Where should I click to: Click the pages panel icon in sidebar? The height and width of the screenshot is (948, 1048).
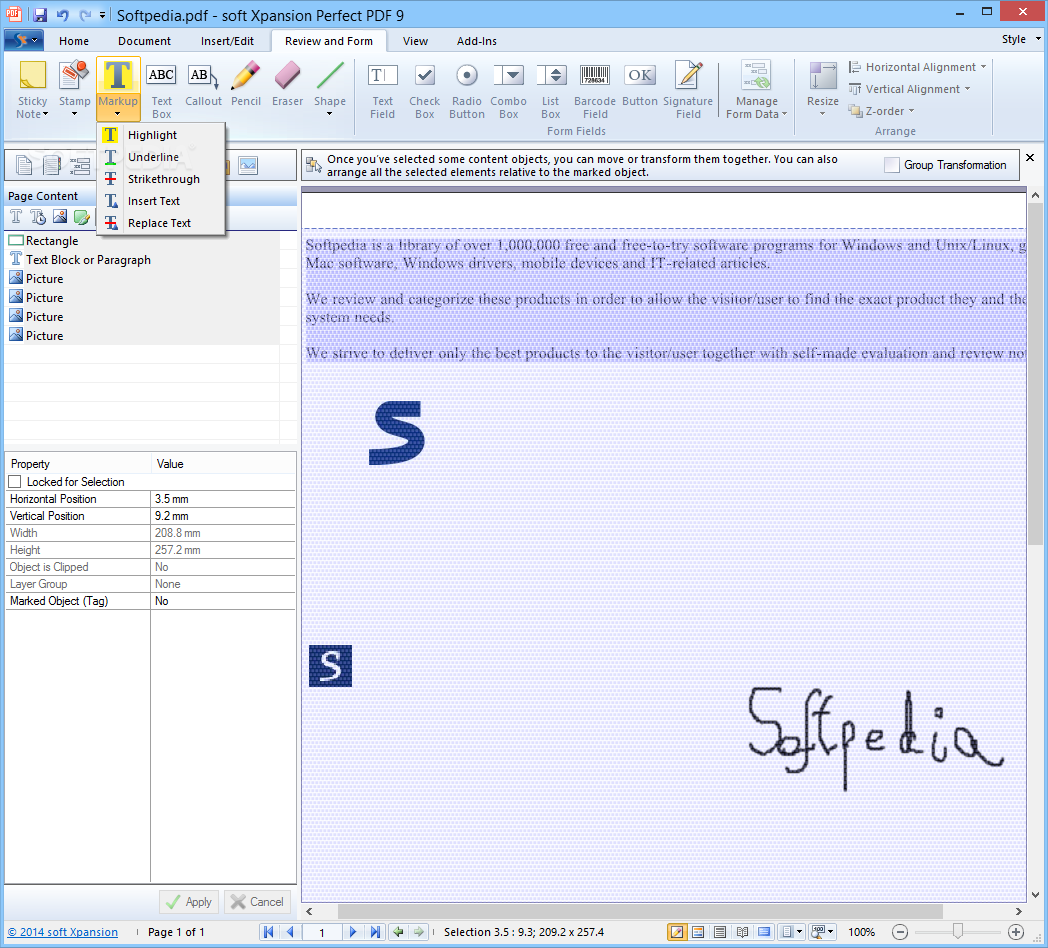24,165
